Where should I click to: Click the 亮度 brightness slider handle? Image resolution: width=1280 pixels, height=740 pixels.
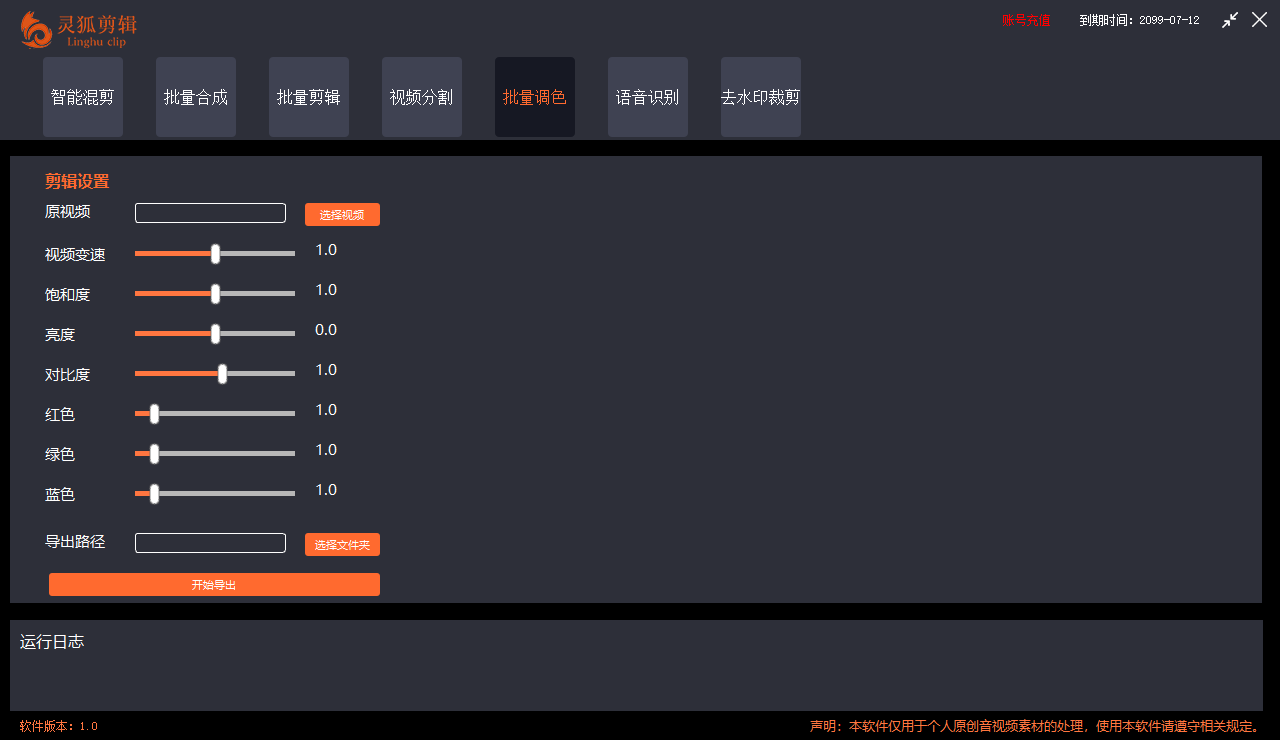[x=214, y=333]
